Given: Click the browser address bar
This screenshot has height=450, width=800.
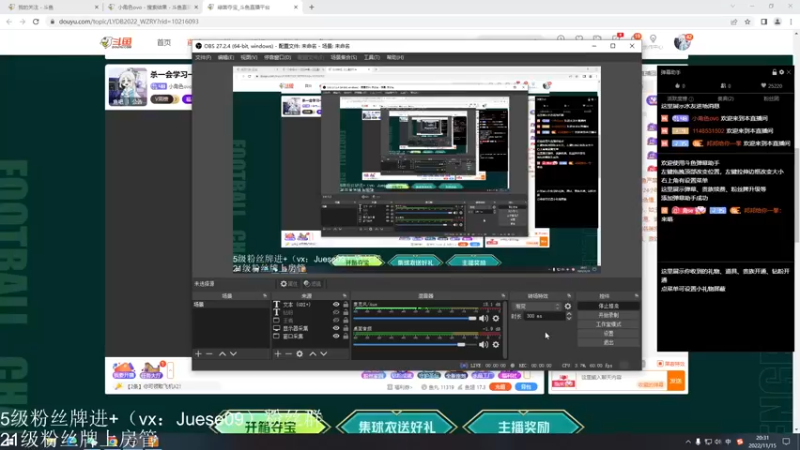Looking at the screenshot, I should click(x=388, y=21).
